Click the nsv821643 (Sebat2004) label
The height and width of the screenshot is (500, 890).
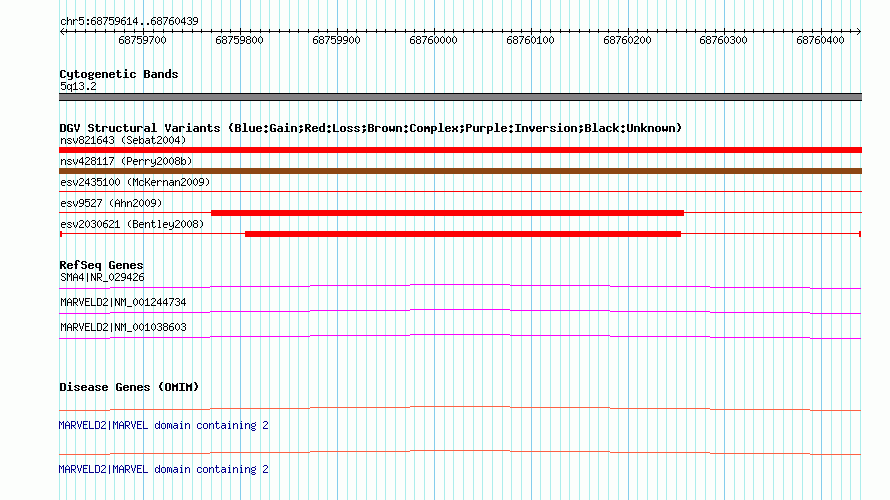click(123, 140)
